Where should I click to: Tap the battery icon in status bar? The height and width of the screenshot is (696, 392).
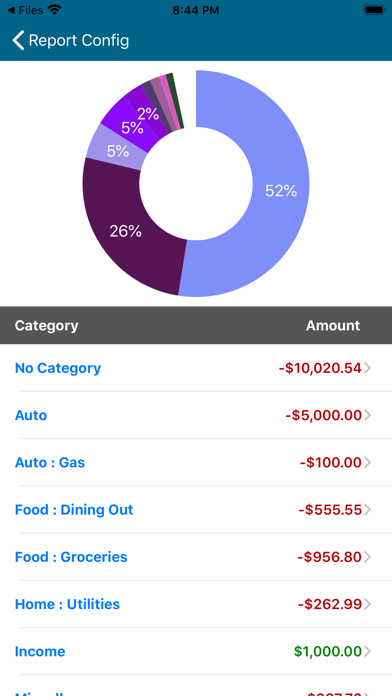[x=375, y=10]
